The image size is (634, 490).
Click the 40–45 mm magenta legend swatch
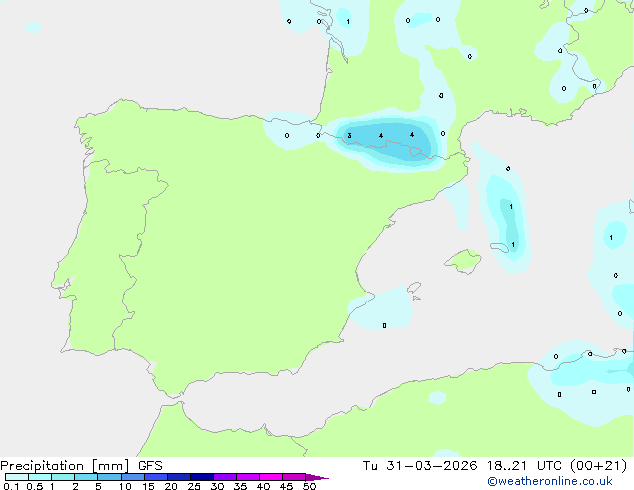click(271, 477)
